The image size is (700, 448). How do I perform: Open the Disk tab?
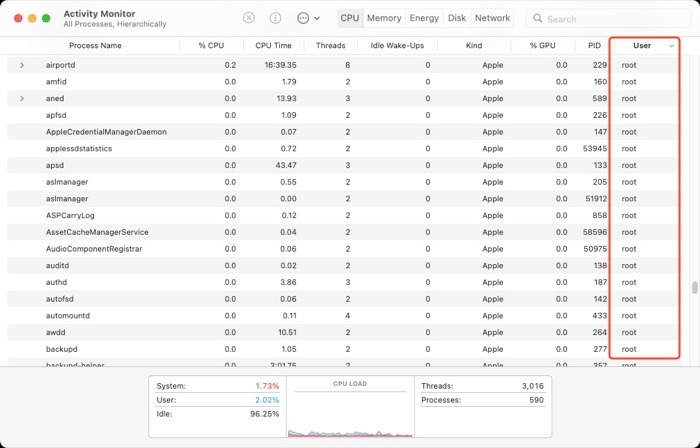coord(457,18)
